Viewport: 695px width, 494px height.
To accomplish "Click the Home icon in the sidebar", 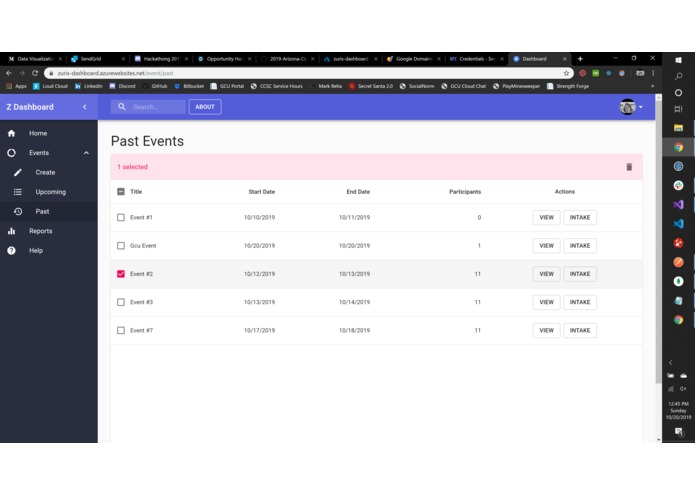I will click(x=12, y=133).
